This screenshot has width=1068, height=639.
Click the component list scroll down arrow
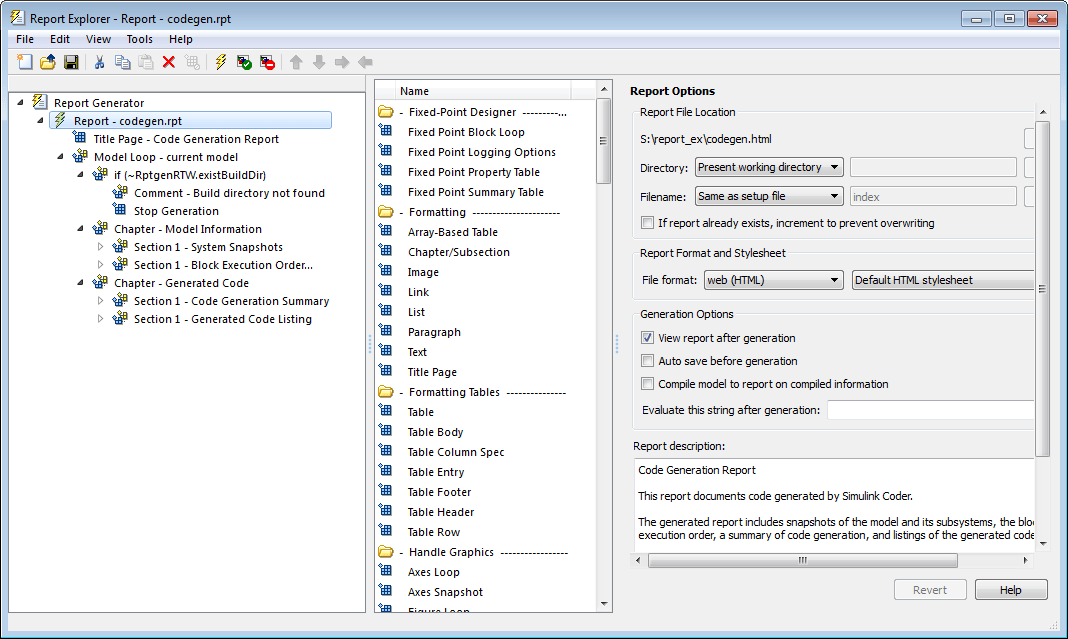tap(603, 604)
